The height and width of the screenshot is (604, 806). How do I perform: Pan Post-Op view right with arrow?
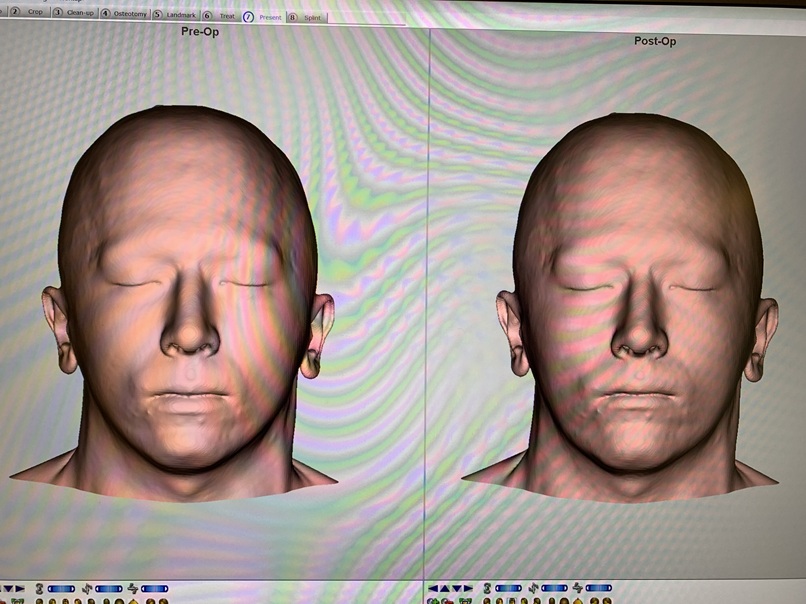coord(468,589)
